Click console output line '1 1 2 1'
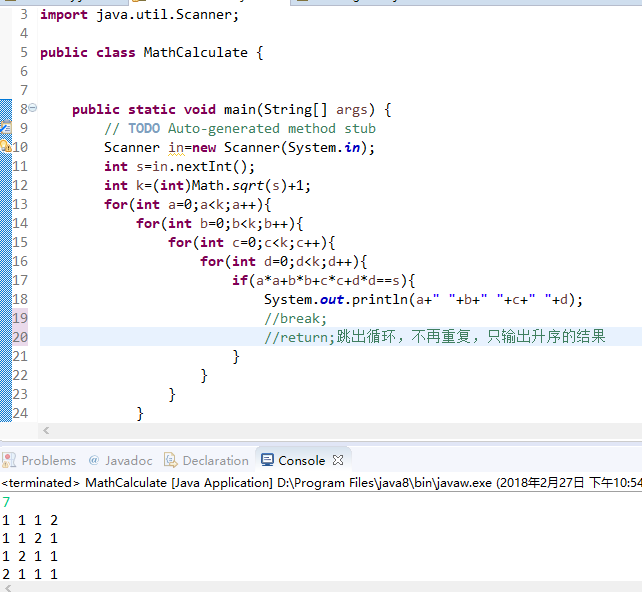Viewport: 642px width, 592px height. (30, 538)
